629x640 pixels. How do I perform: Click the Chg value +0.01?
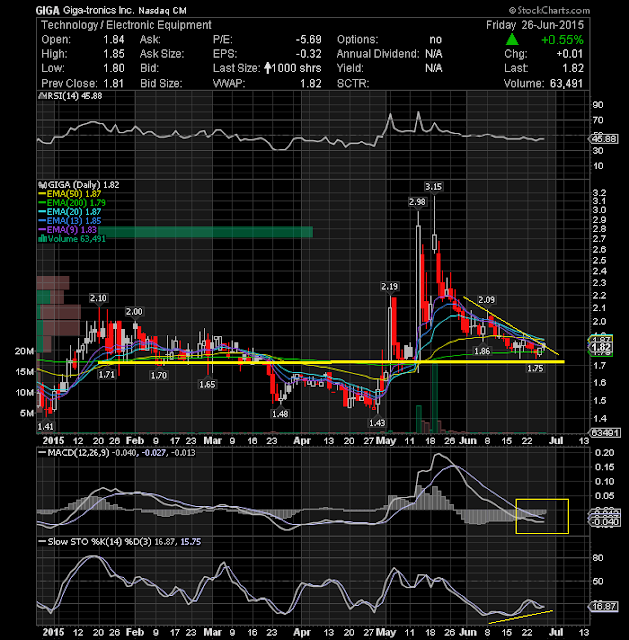coord(570,54)
